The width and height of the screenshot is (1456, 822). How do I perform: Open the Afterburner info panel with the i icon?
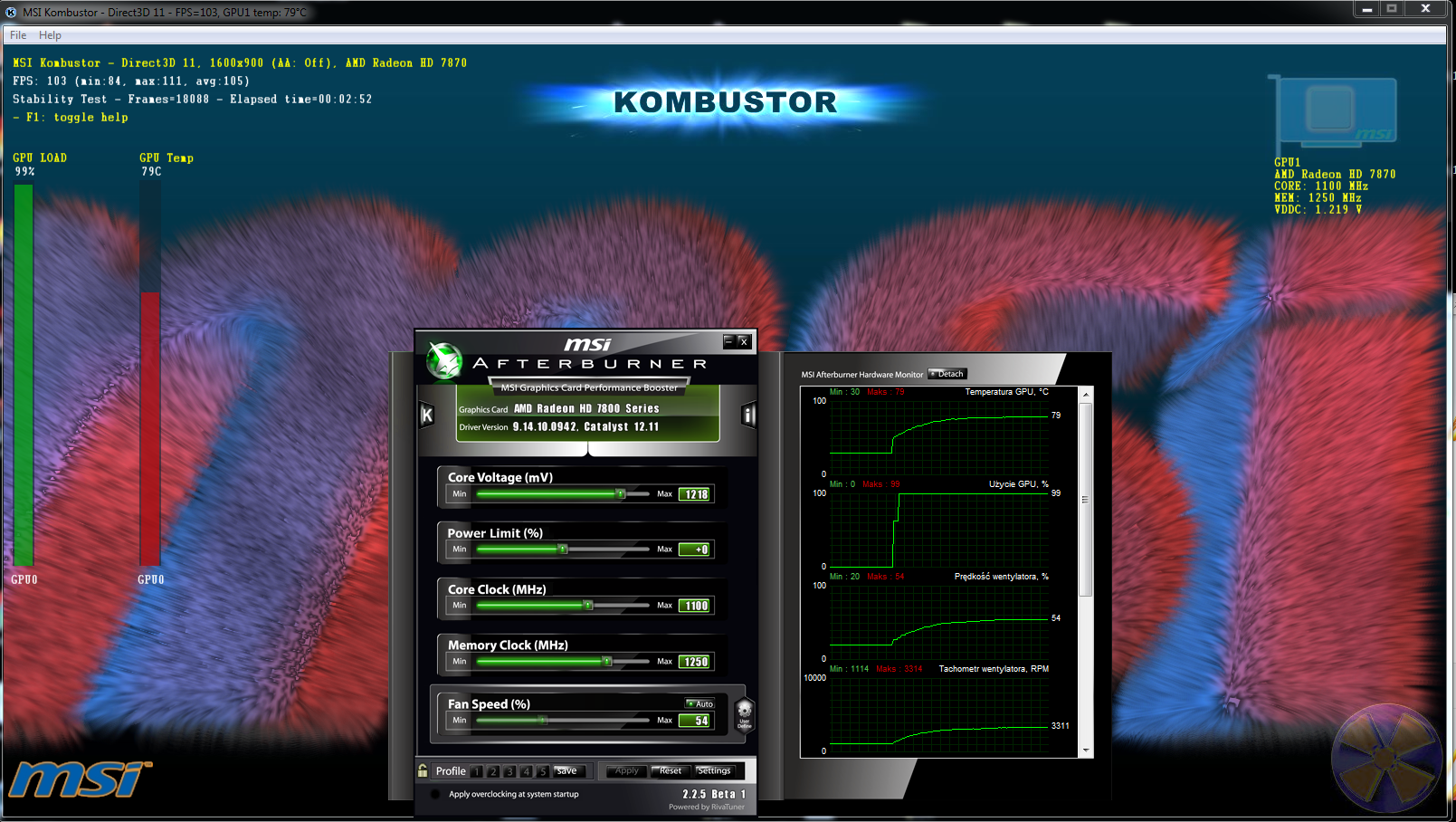pyautogui.click(x=748, y=416)
